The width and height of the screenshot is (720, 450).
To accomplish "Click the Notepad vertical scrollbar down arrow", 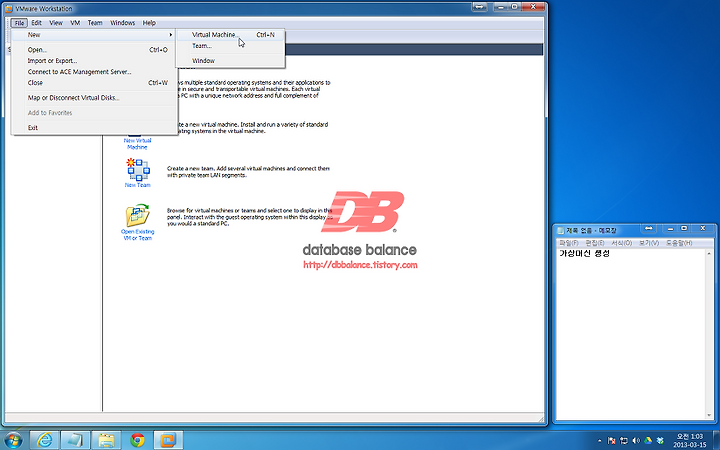I will coord(709,415).
